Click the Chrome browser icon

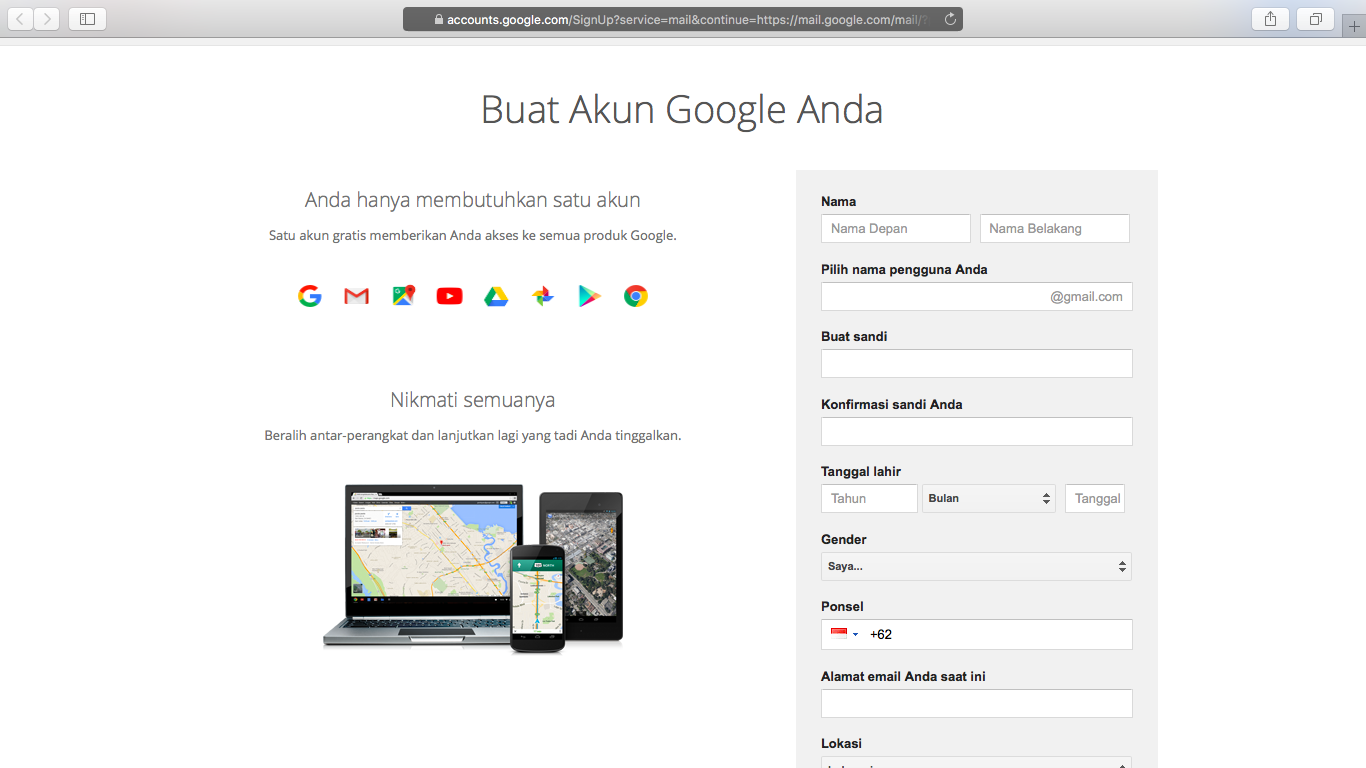click(x=636, y=296)
